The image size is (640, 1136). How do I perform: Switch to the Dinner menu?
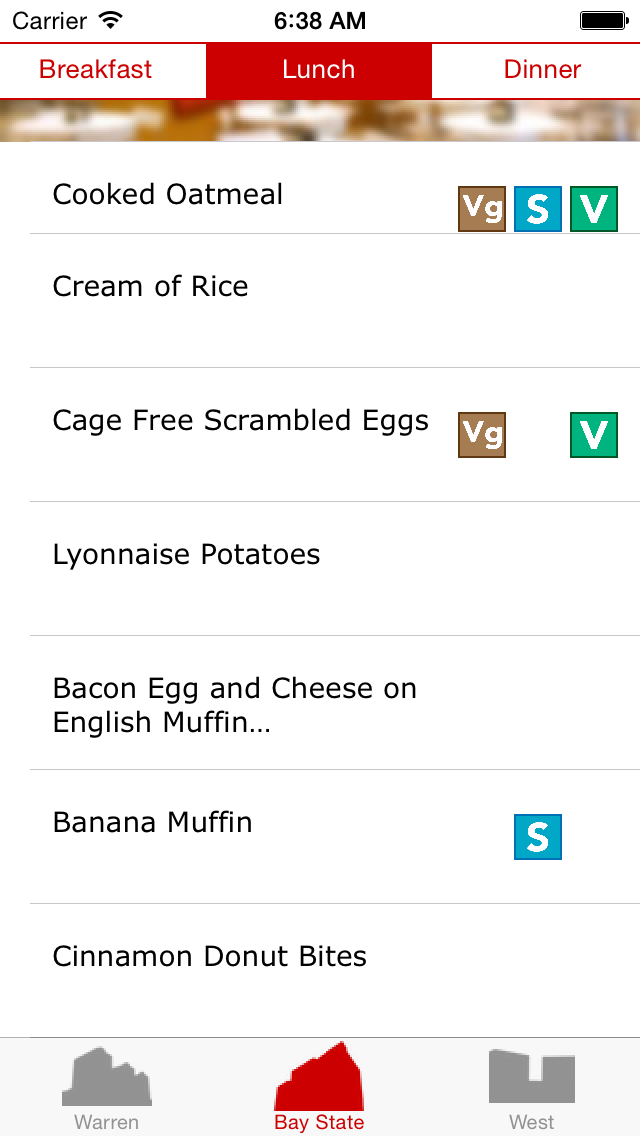tap(542, 70)
